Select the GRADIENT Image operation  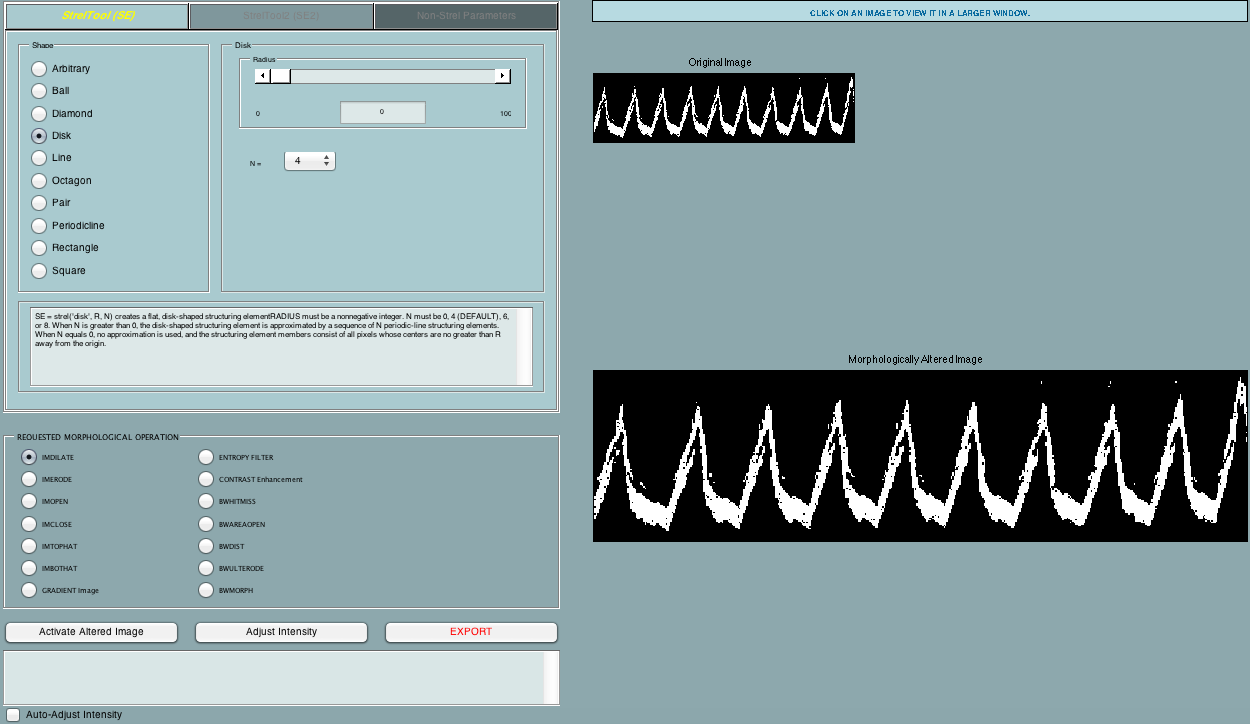[x=28, y=590]
